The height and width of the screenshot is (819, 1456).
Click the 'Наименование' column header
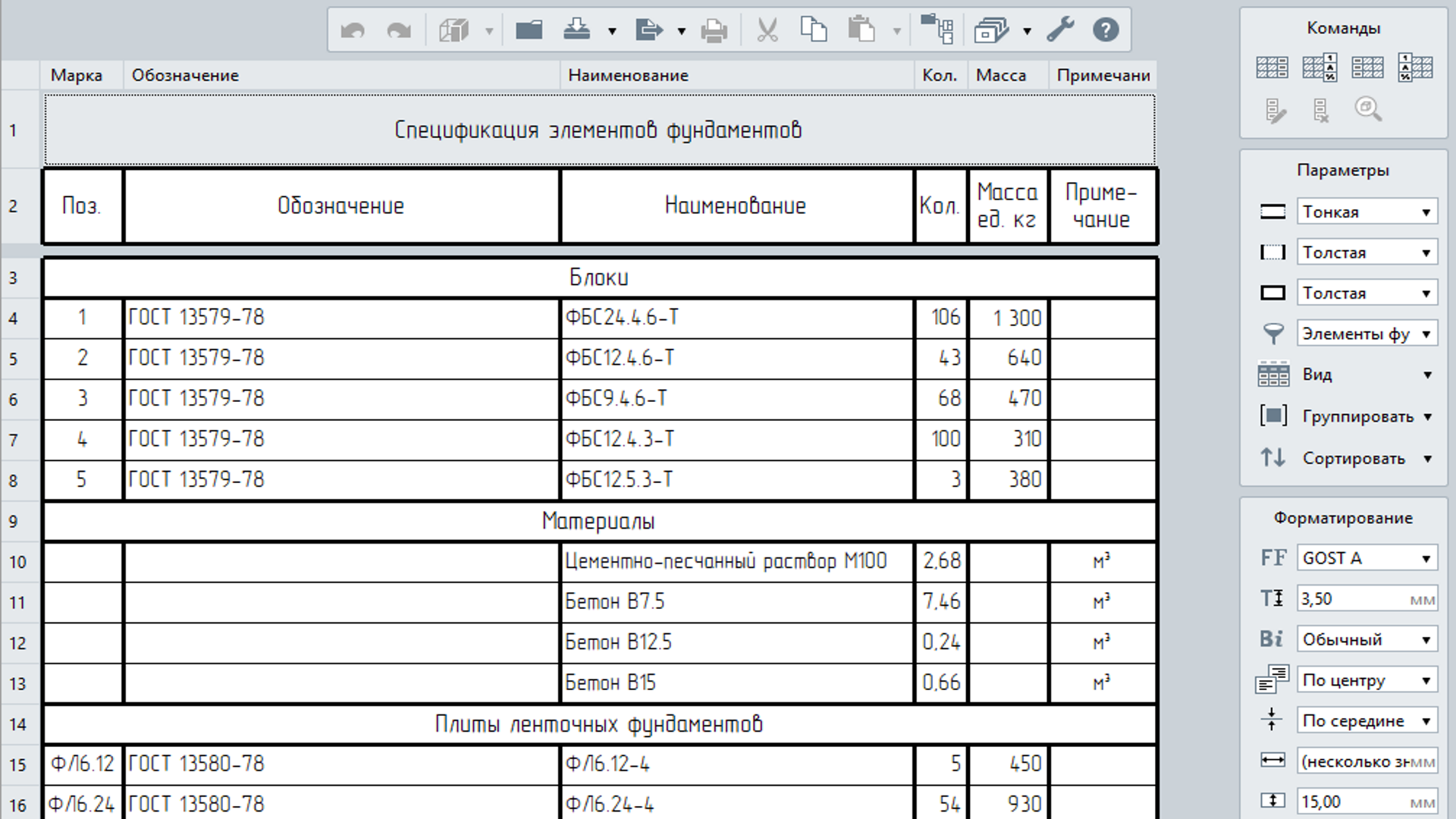(x=628, y=75)
